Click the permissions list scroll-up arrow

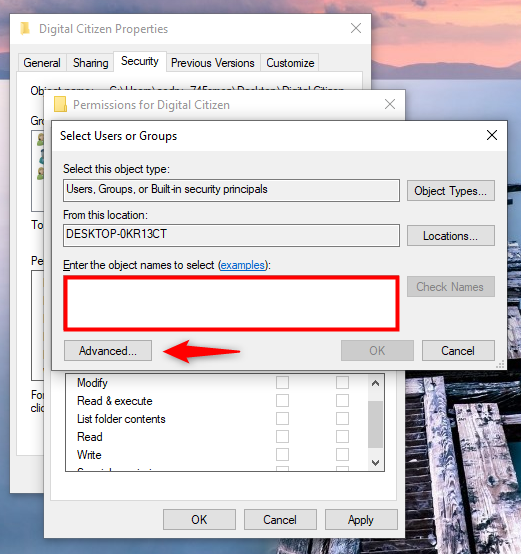pos(375,383)
